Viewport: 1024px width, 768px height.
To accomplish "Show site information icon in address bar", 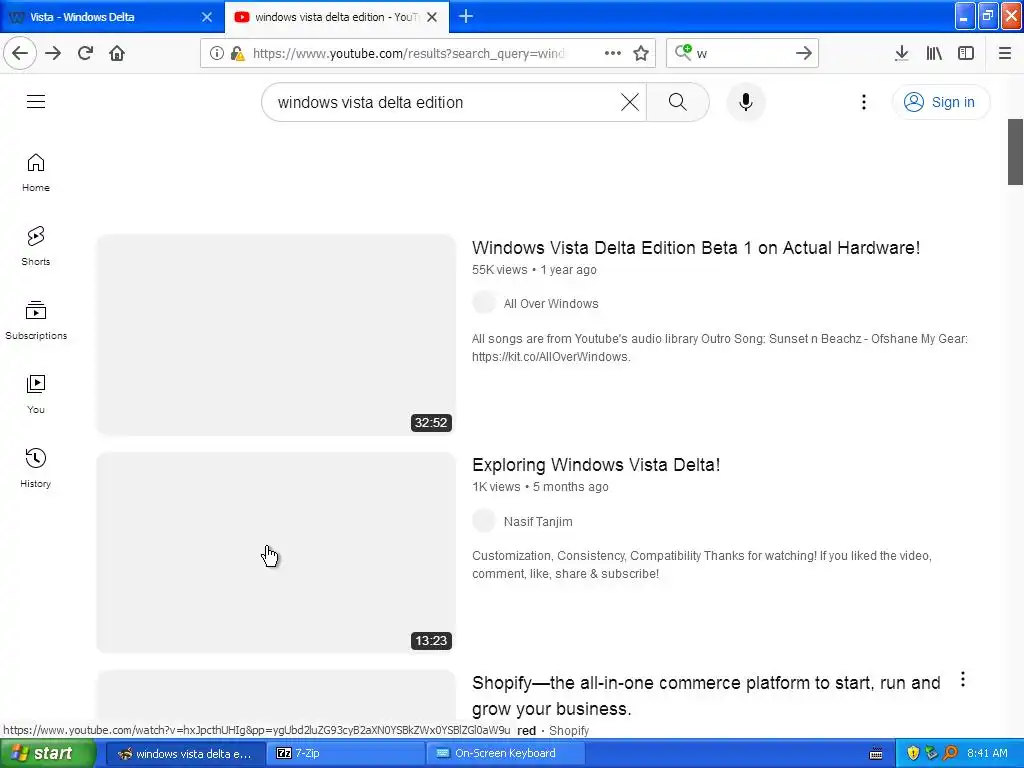I will [x=216, y=53].
